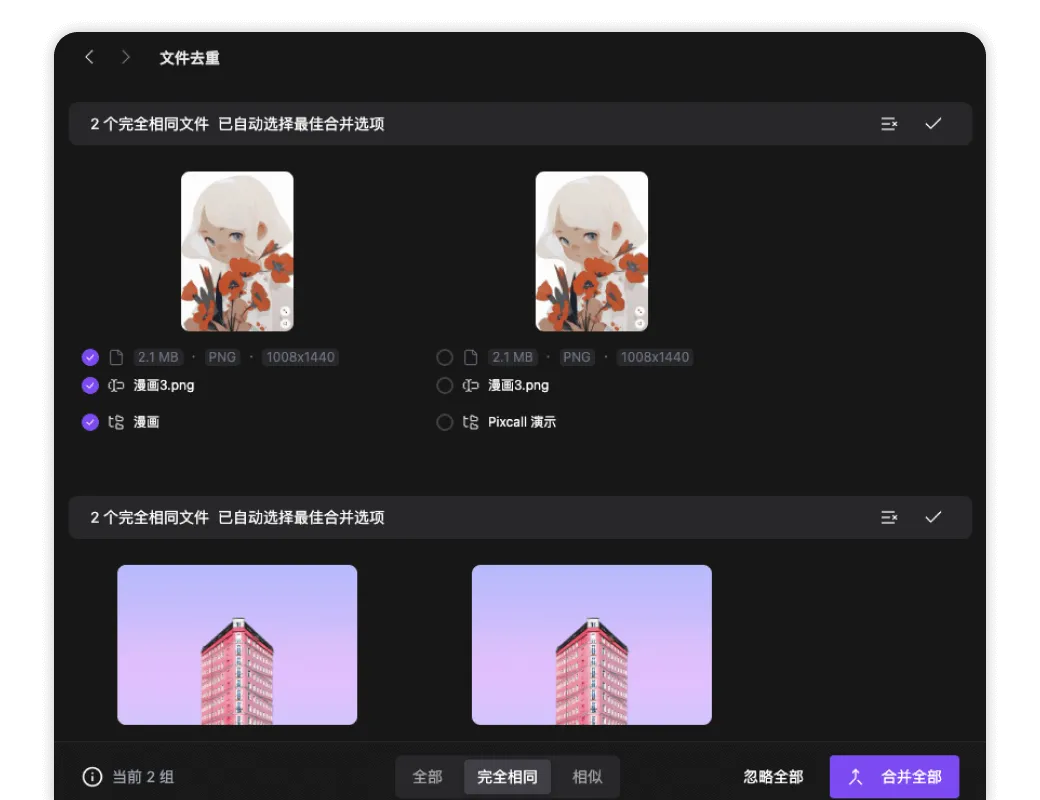Image resolution: width=1040 pixels, height=800 pixels.
Task: Ignore second duplicate group via list-x icon
Action: 889,517
